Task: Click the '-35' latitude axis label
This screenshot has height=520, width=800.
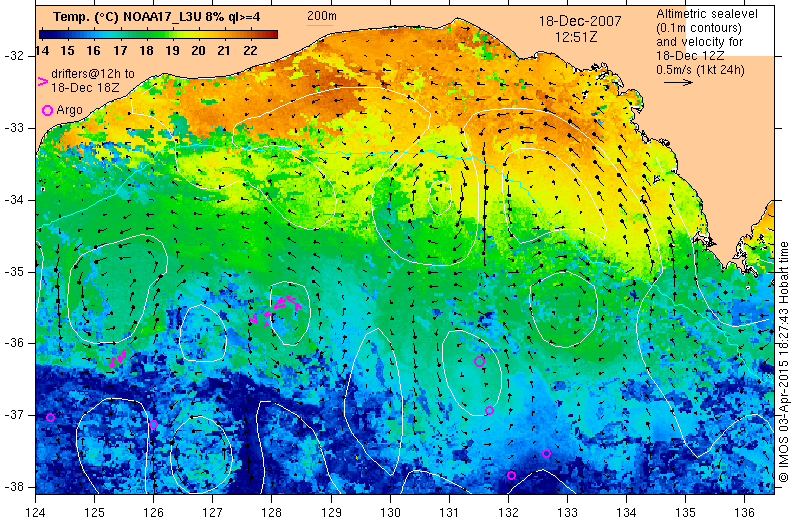Action: tap(14, 272)
